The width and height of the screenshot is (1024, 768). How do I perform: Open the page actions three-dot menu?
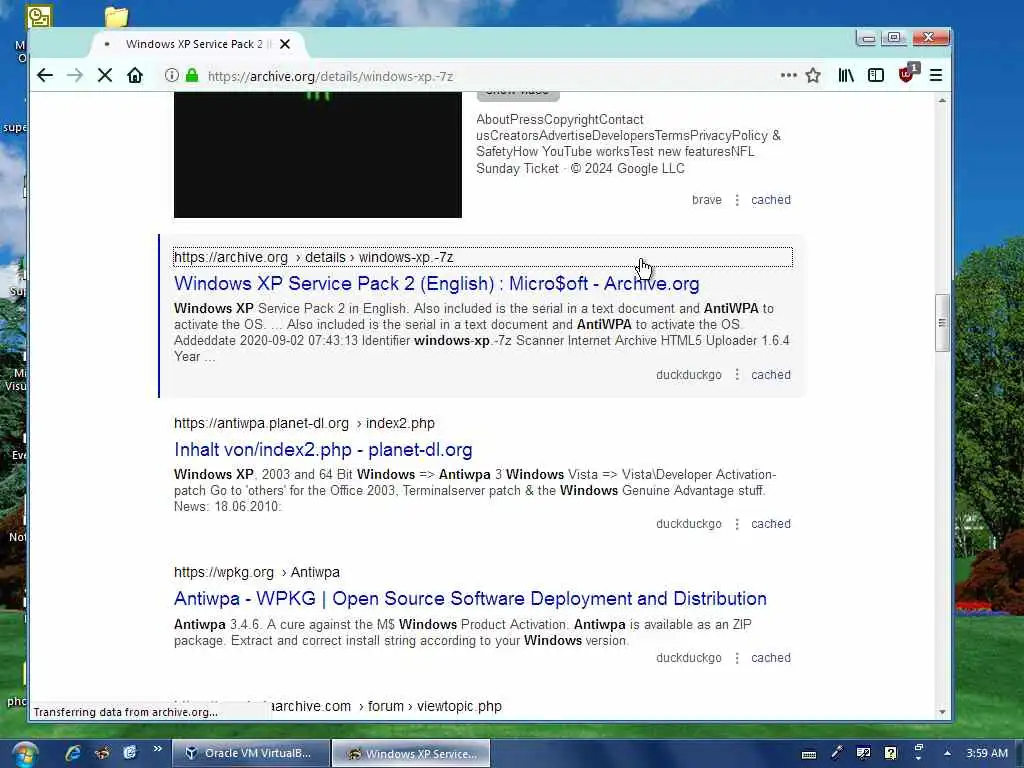coord(788,76)
